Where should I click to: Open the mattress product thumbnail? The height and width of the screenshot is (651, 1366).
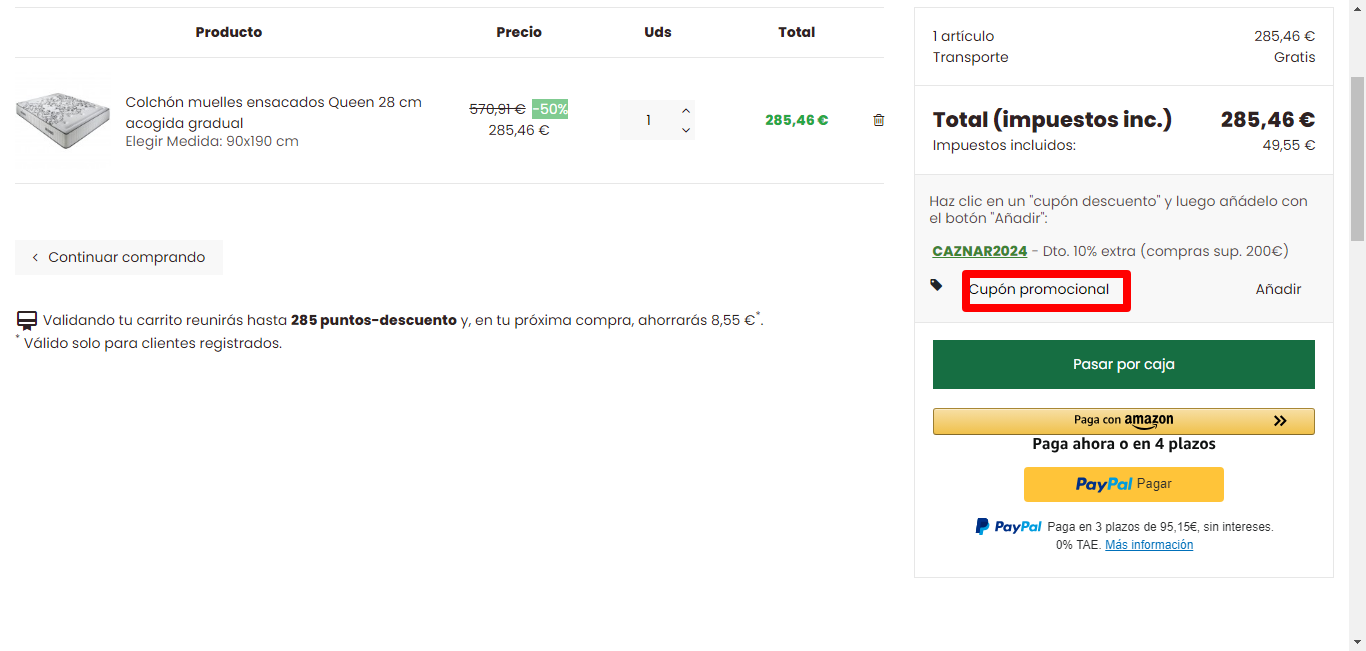click(x=62, y=120)
